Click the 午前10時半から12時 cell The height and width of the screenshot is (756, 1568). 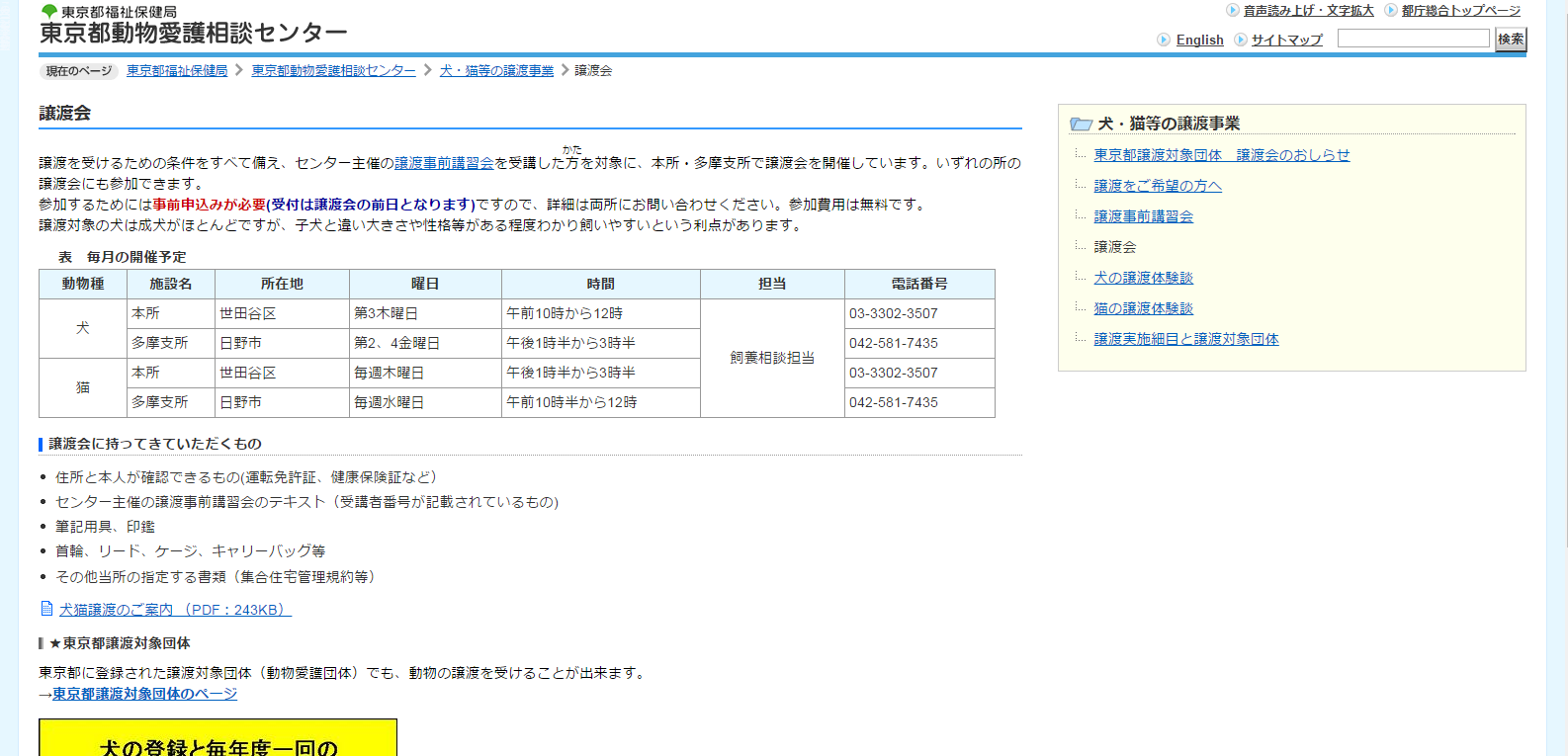coord(600,402)
